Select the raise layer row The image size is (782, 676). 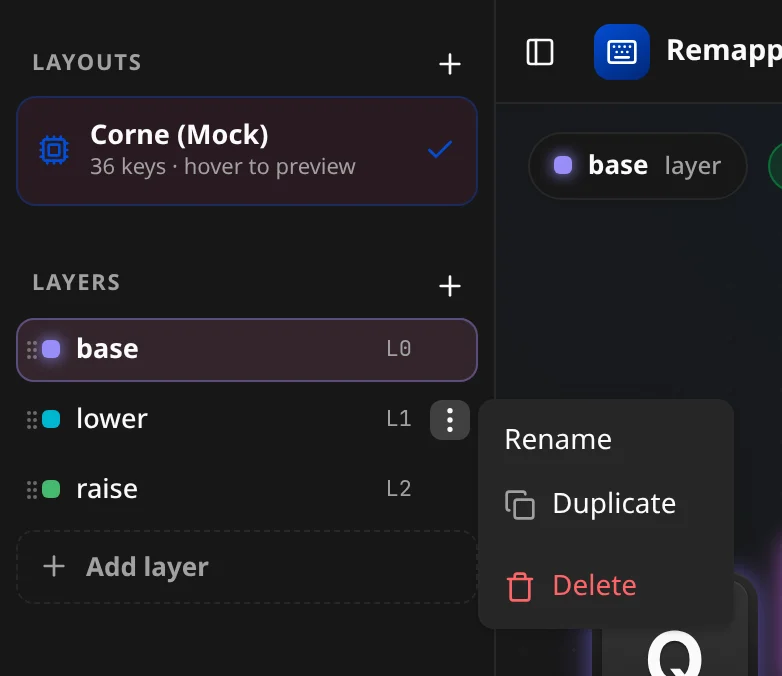[247, 489]
